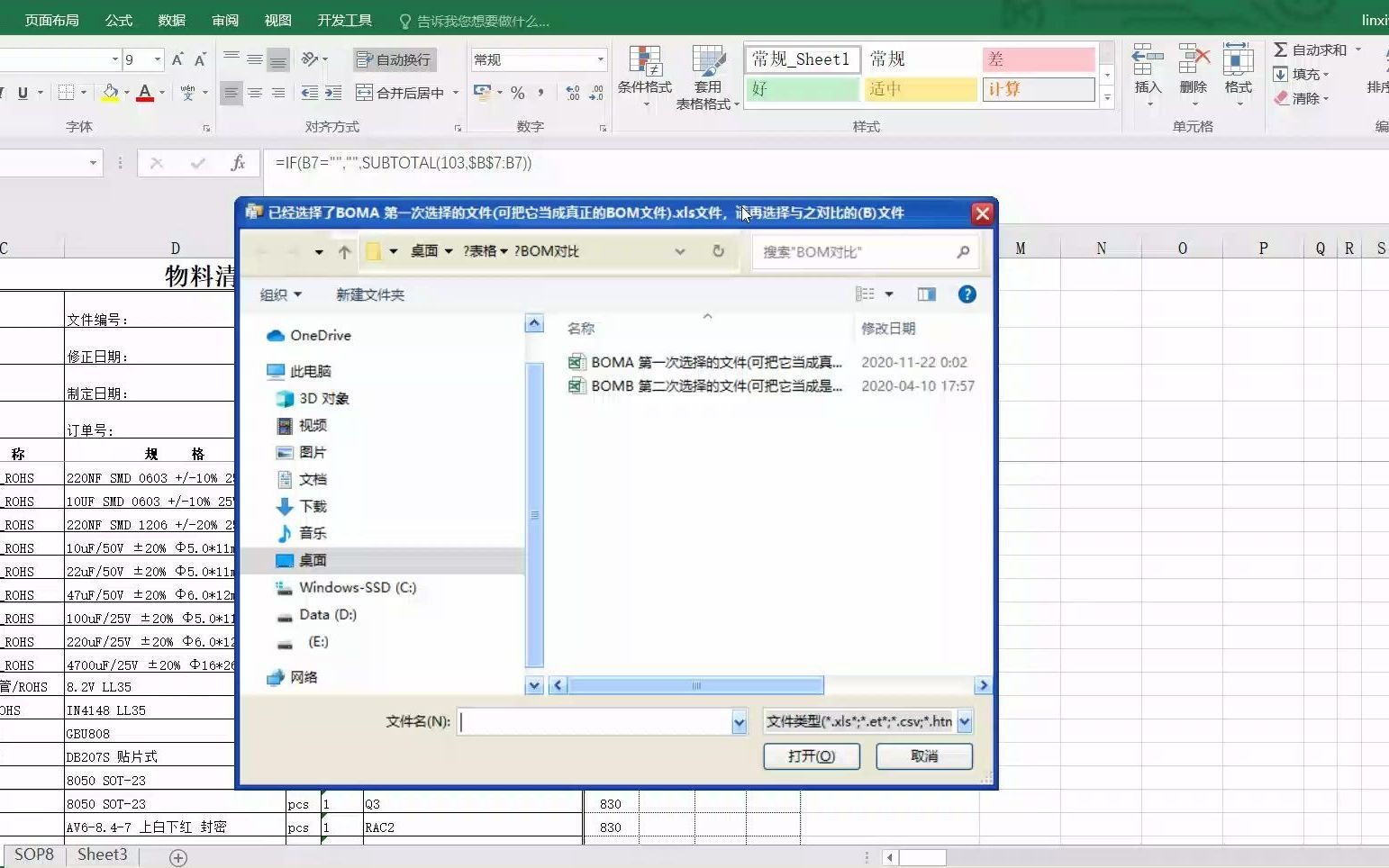Increase font size with the large A icon
This screenshot has height=868, width=1389.
(x=177, y=59)
